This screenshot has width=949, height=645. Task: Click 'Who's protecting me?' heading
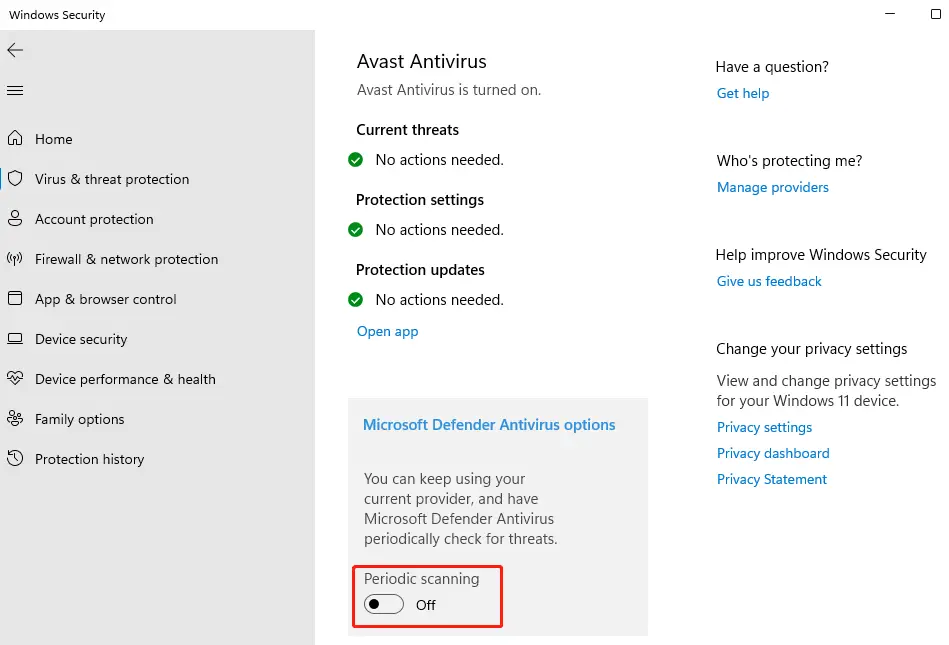click(x=789, y=160)
